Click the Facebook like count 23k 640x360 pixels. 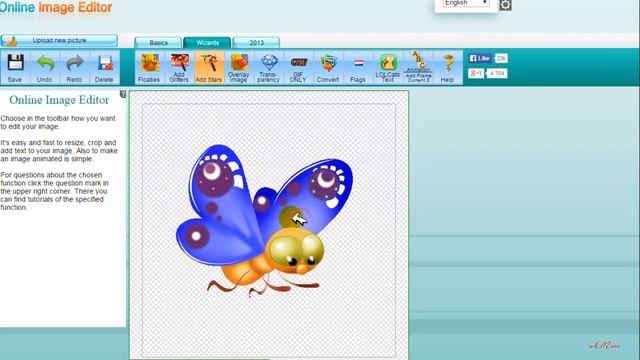pyautogui.click(x=501, y=58)
